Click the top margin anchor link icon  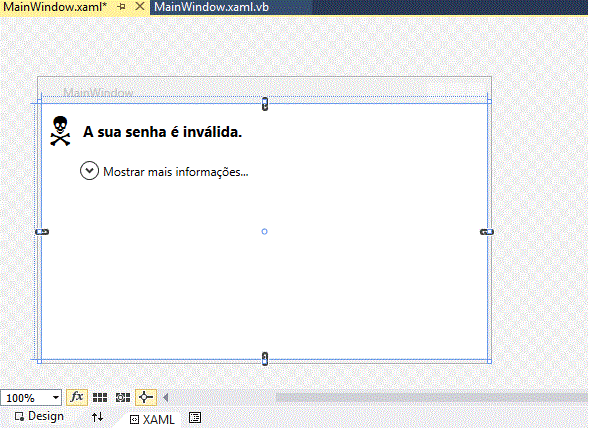(x=265, y=104)
